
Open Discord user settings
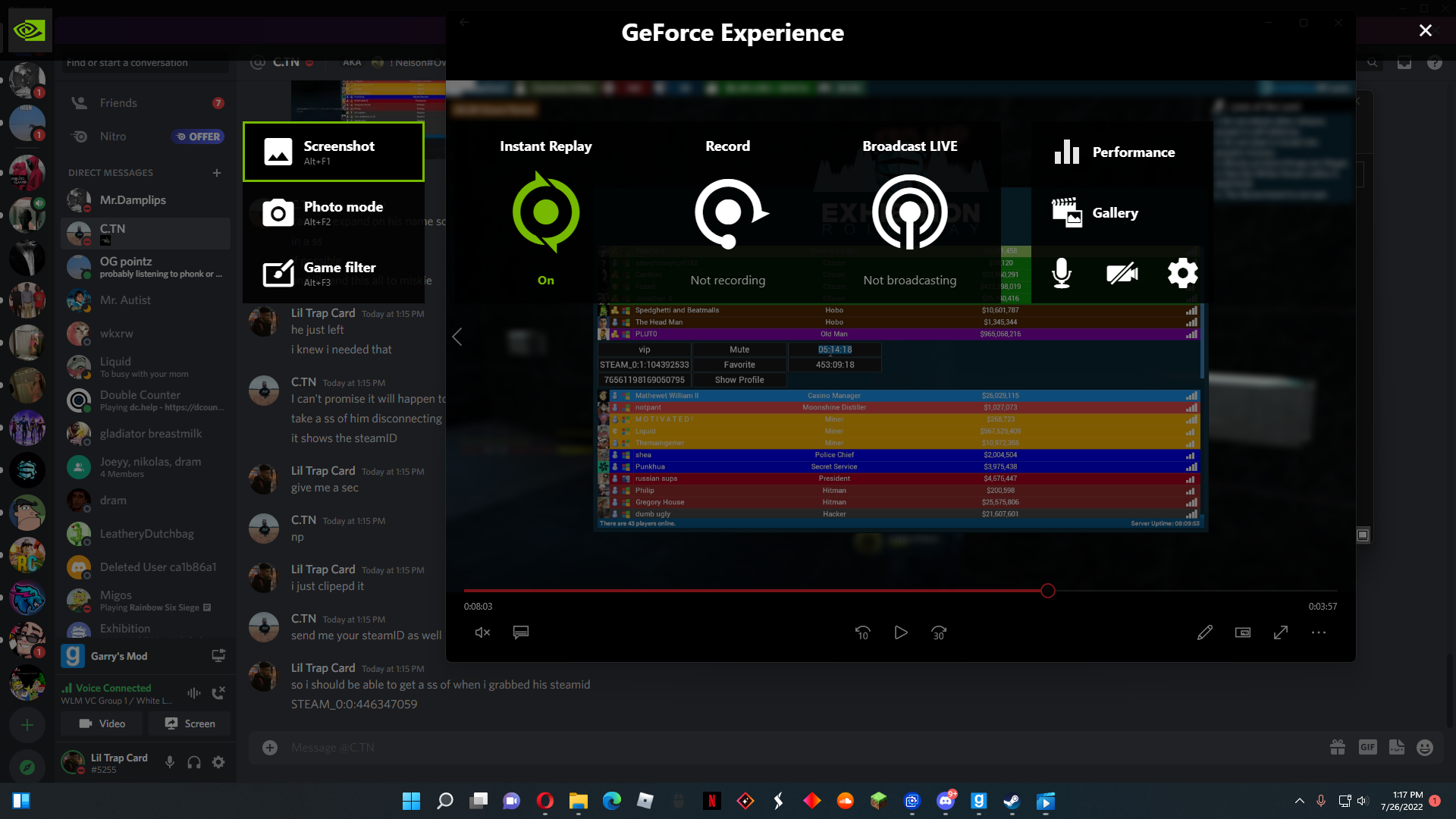pos(218,763)
